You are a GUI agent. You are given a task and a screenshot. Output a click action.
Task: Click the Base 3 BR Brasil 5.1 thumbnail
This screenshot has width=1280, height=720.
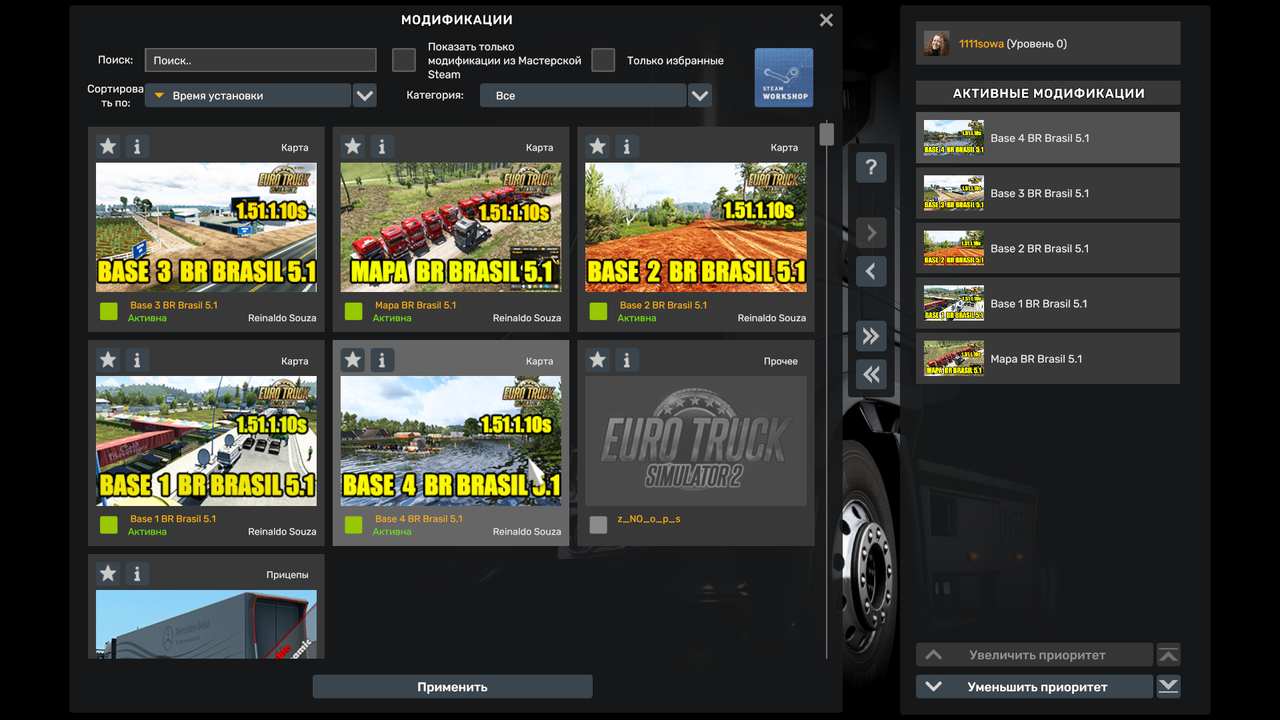point(206,227)
